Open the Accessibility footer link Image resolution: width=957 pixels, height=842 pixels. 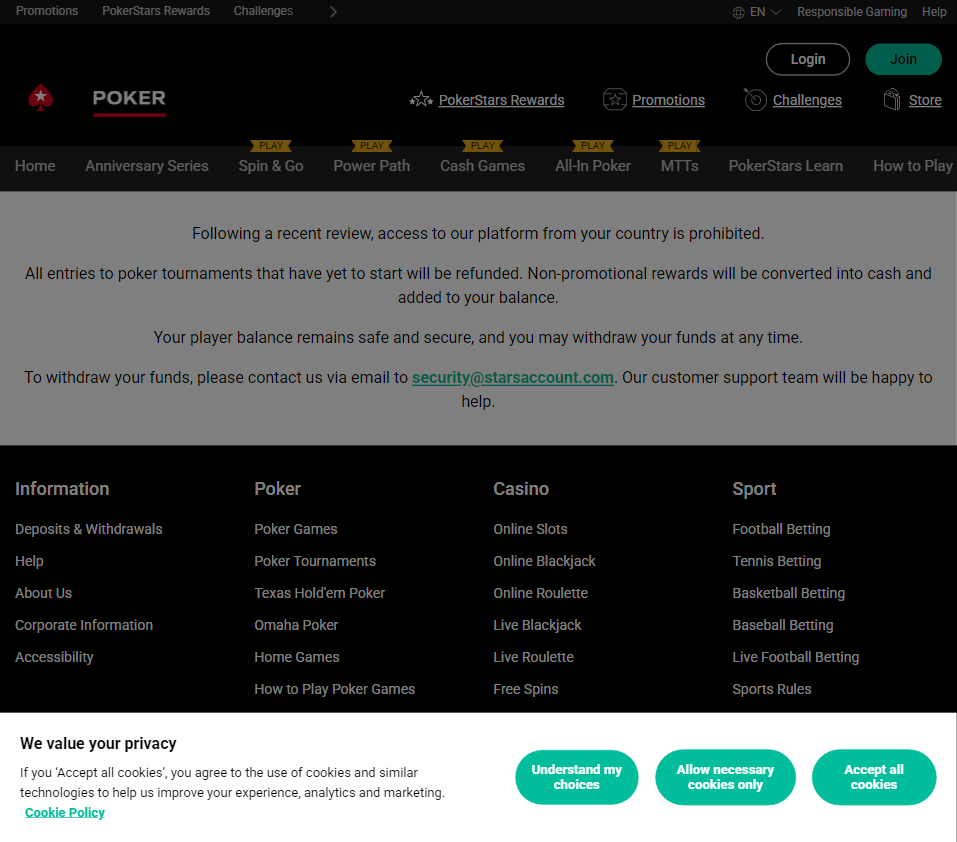[x=54, y=657]
